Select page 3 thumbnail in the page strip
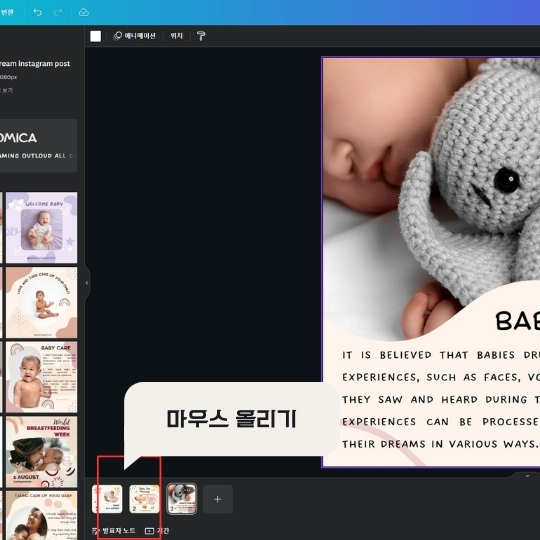This screenshot has height=540, width=540. coord(181,499)
